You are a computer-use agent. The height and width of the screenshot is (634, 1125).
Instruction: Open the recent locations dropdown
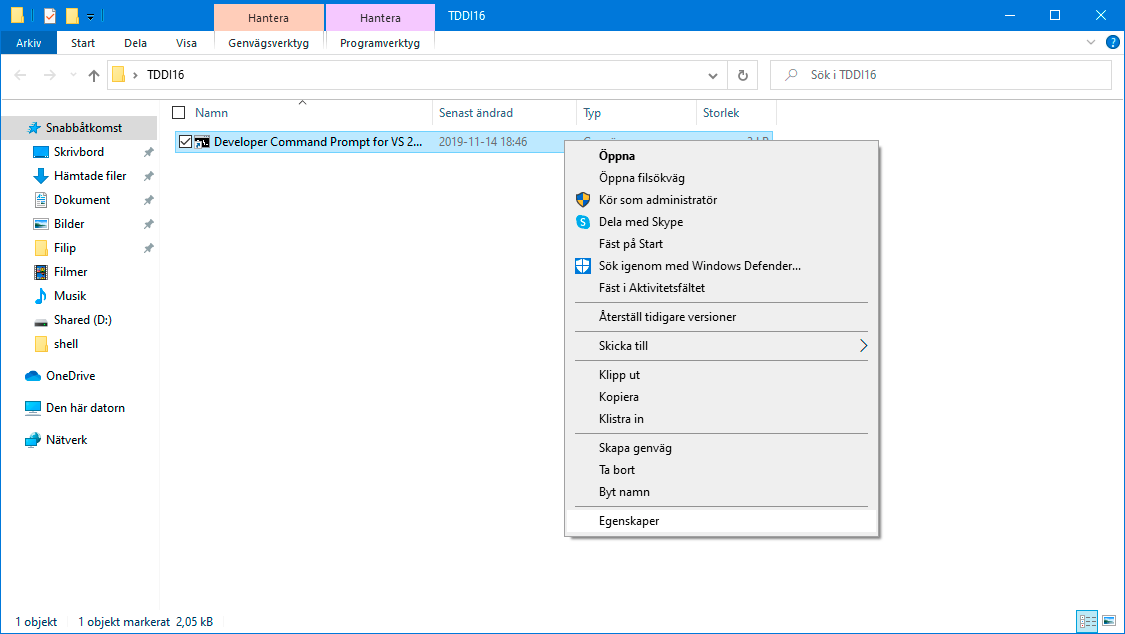pyautogui.click(x=73, y=75)
